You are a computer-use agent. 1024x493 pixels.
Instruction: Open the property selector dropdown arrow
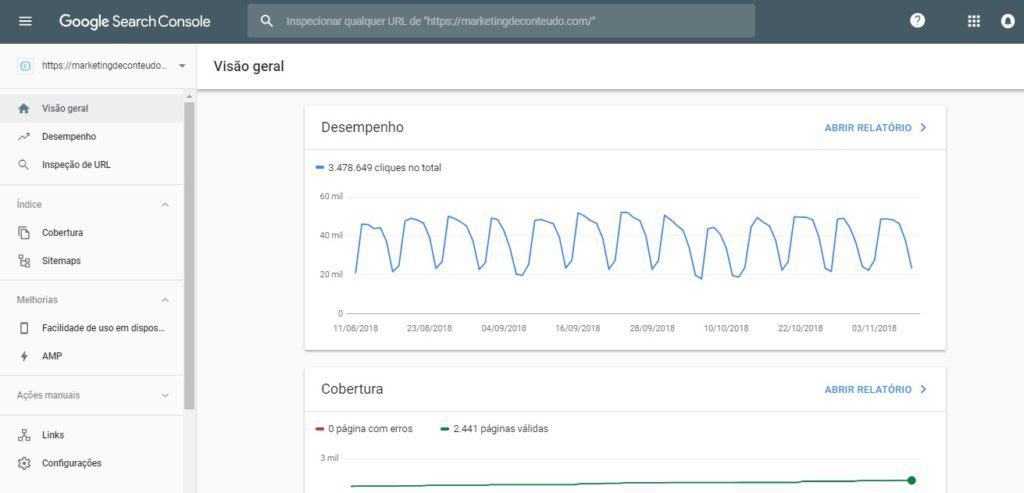(182, 66)
